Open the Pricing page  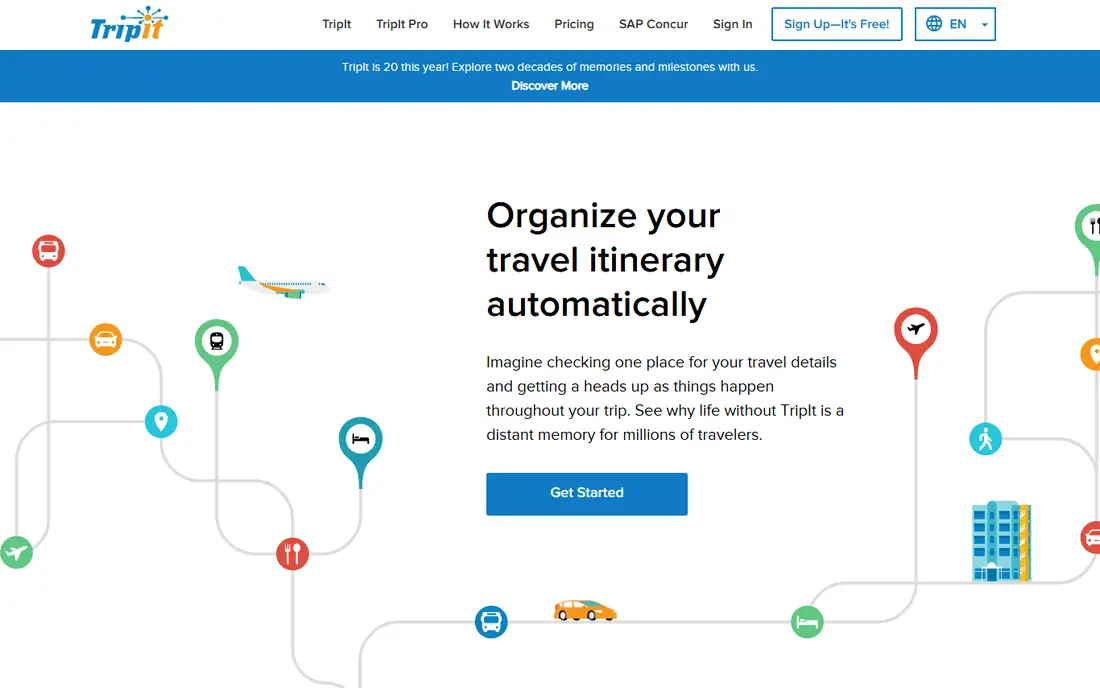coord(574,24)
